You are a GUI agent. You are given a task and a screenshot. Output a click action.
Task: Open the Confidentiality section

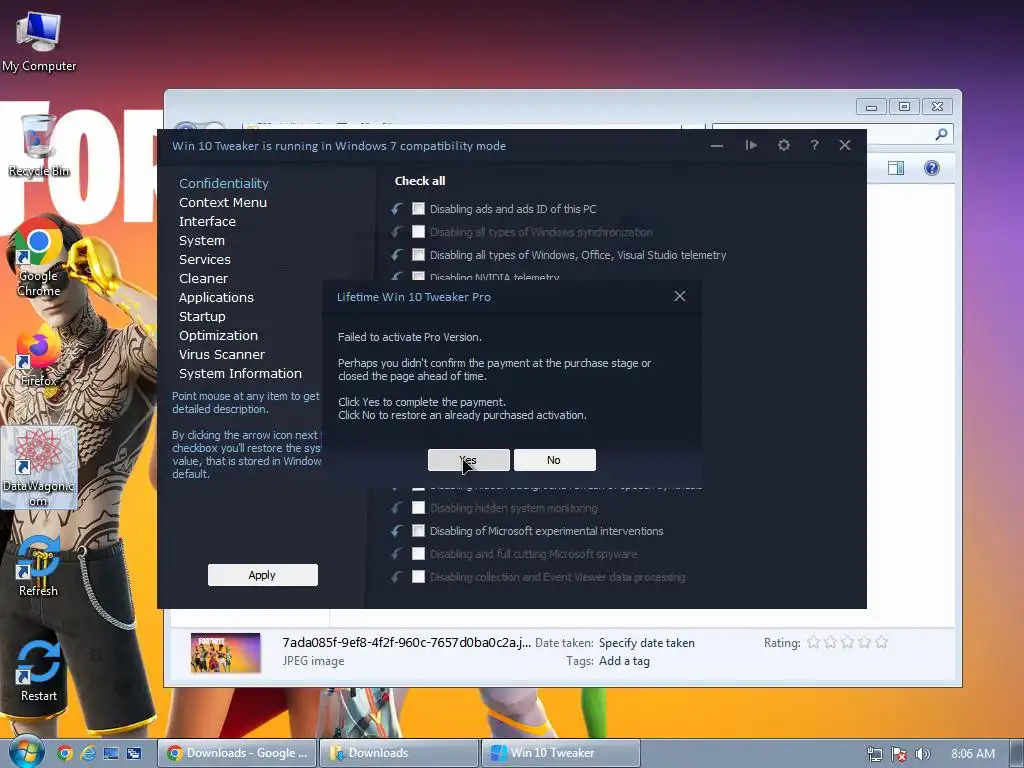click(x=224, y=184)
